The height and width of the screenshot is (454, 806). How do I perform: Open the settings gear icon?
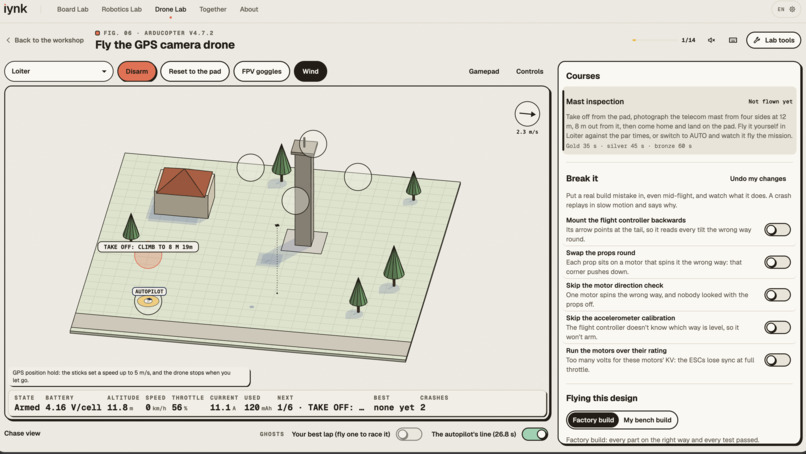point(792,9)
